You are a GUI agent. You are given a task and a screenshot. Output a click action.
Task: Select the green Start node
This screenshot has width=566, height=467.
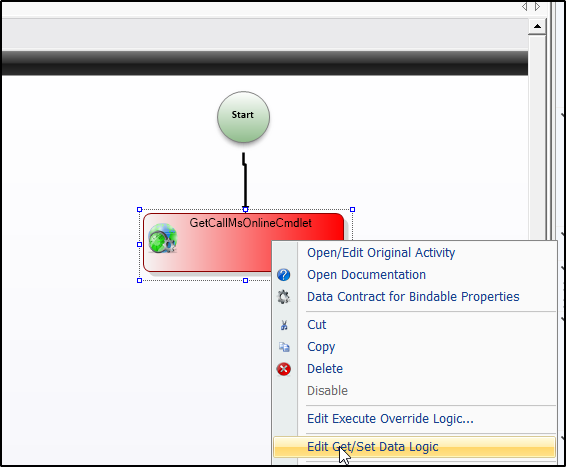tap(243, 117)
